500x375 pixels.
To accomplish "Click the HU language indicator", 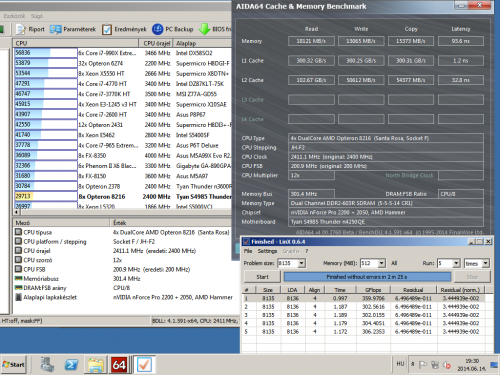I will pos(400,364).
